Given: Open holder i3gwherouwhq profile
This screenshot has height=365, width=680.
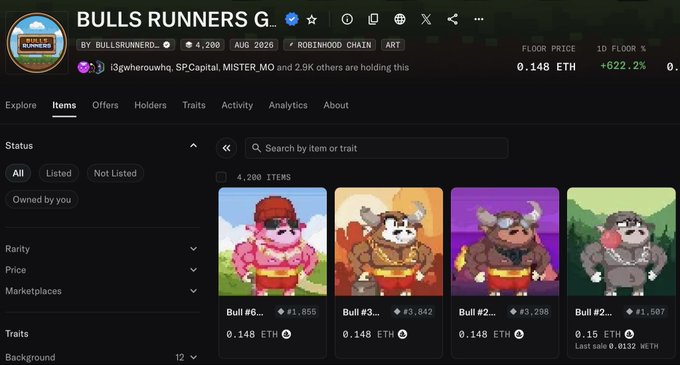Looking at the screenshot, I should tap(141, 67).
